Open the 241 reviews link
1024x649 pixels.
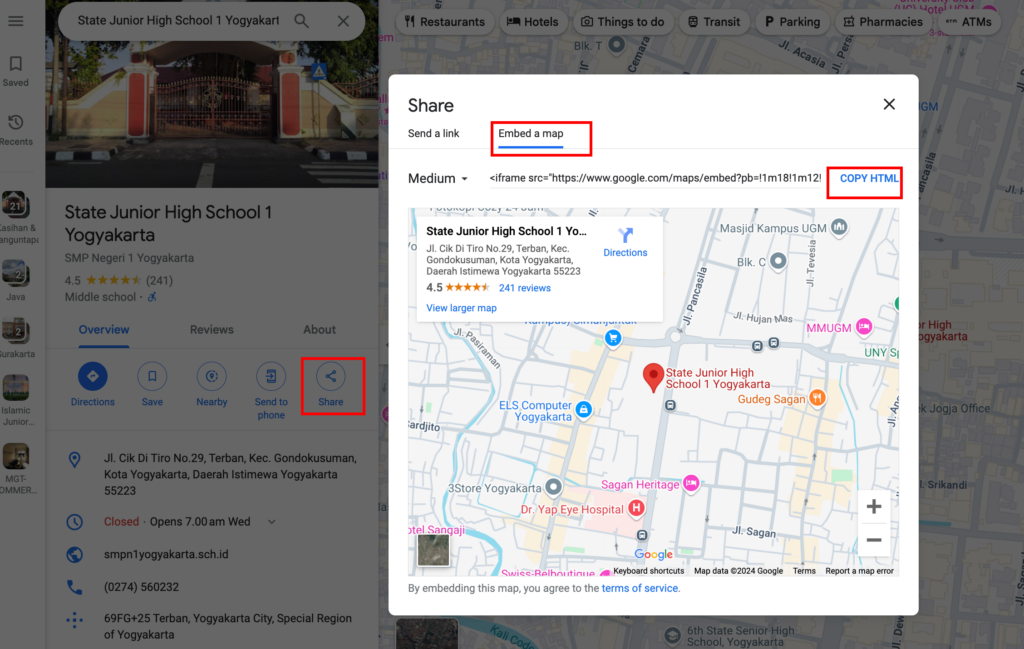(524, 288)
